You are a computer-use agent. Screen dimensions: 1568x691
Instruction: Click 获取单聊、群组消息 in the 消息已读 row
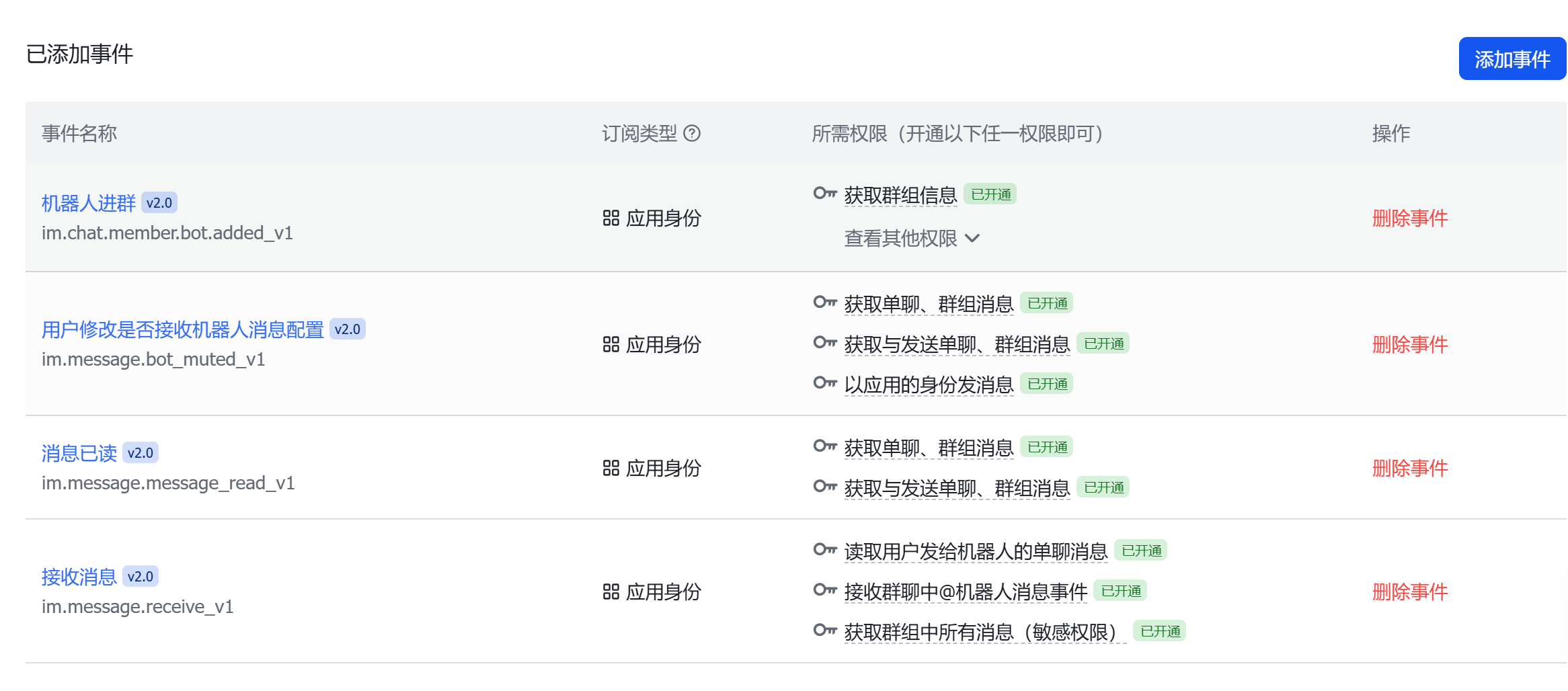(x=929, y=448)
